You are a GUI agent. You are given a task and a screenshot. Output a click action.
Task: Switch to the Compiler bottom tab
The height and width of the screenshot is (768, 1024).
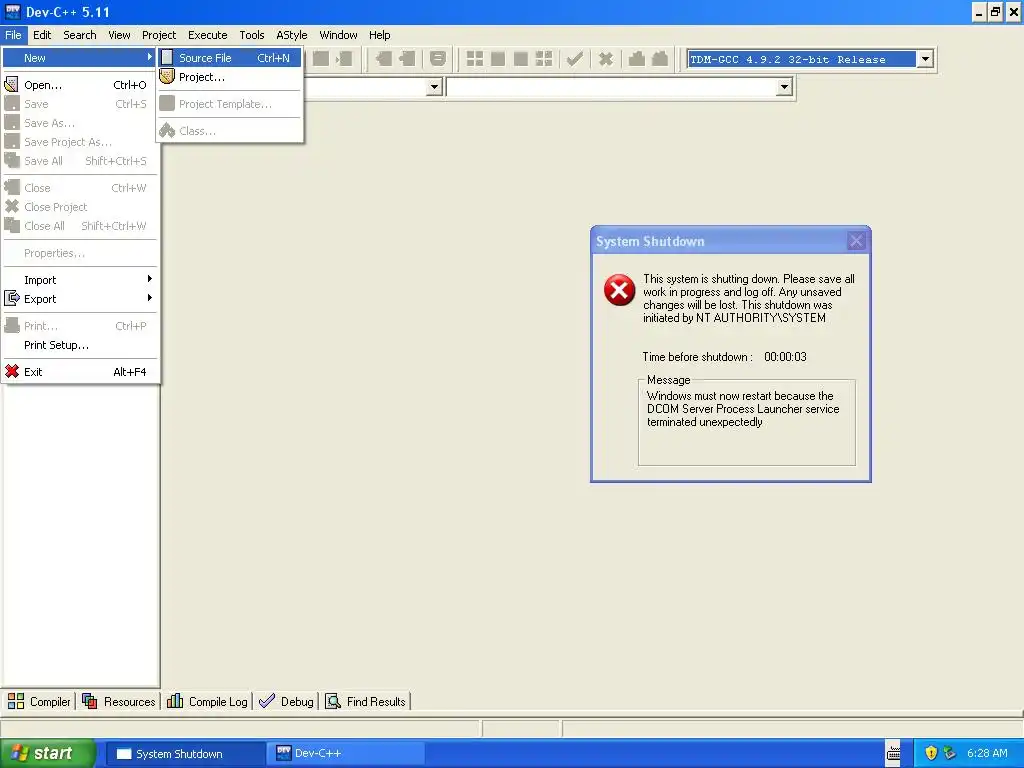[x=39, y=701]
